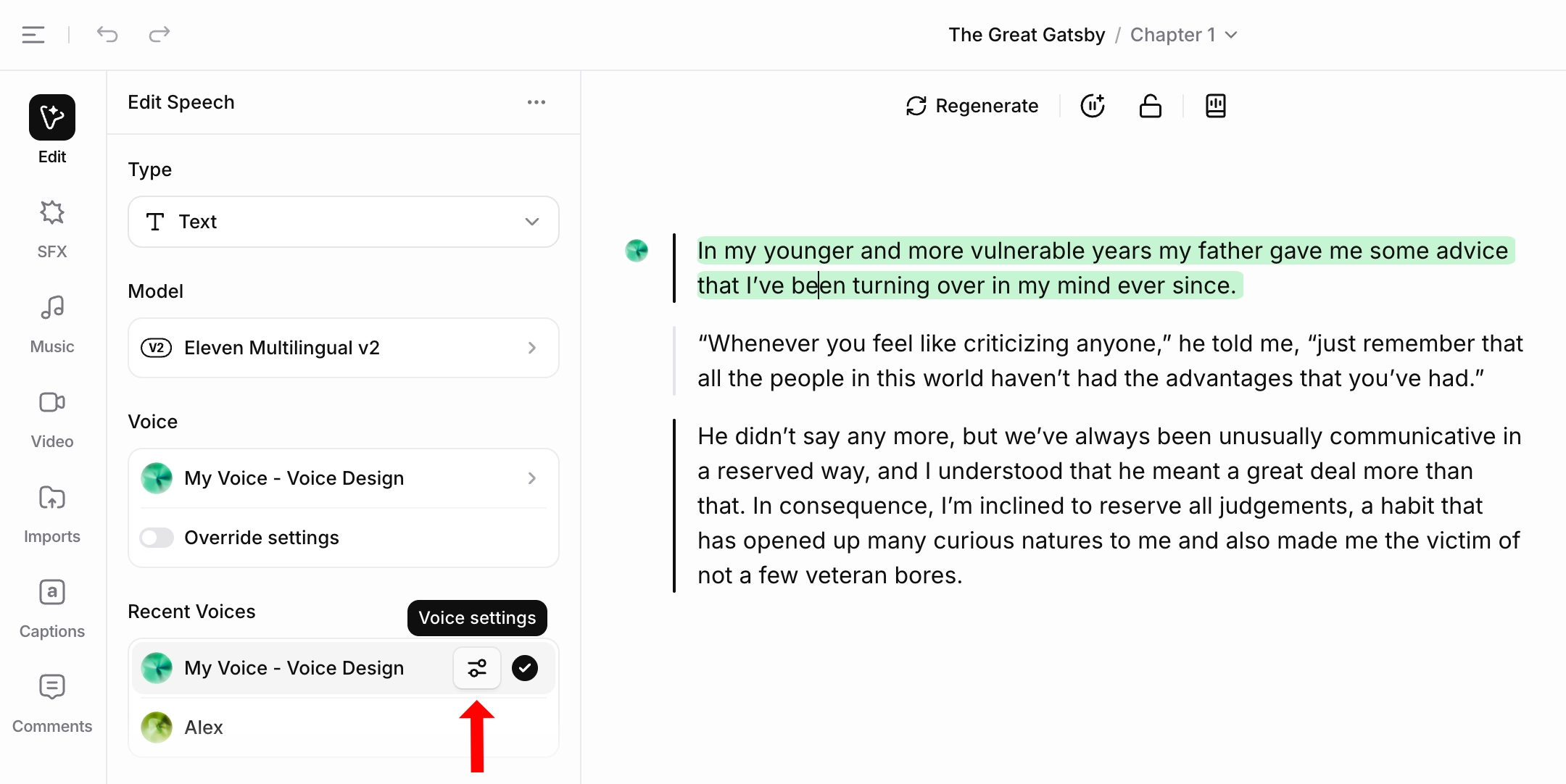
Task: Click the redo arrow icon
Action: (x=159, y=34)
